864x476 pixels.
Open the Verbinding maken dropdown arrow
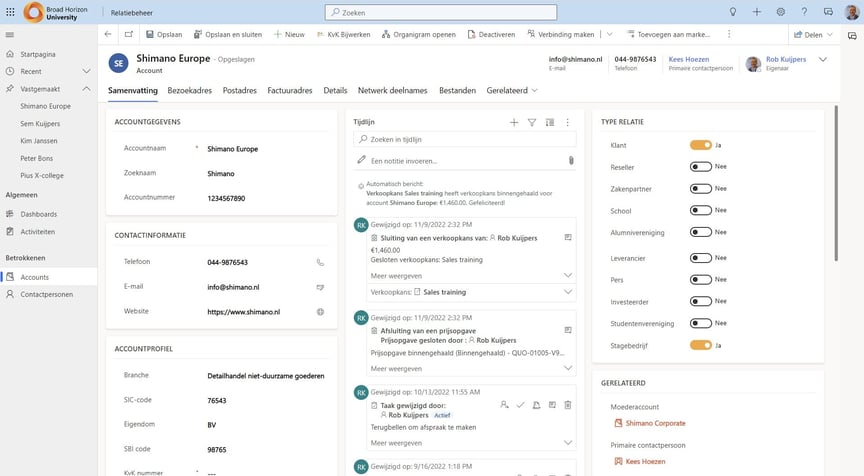609,34
